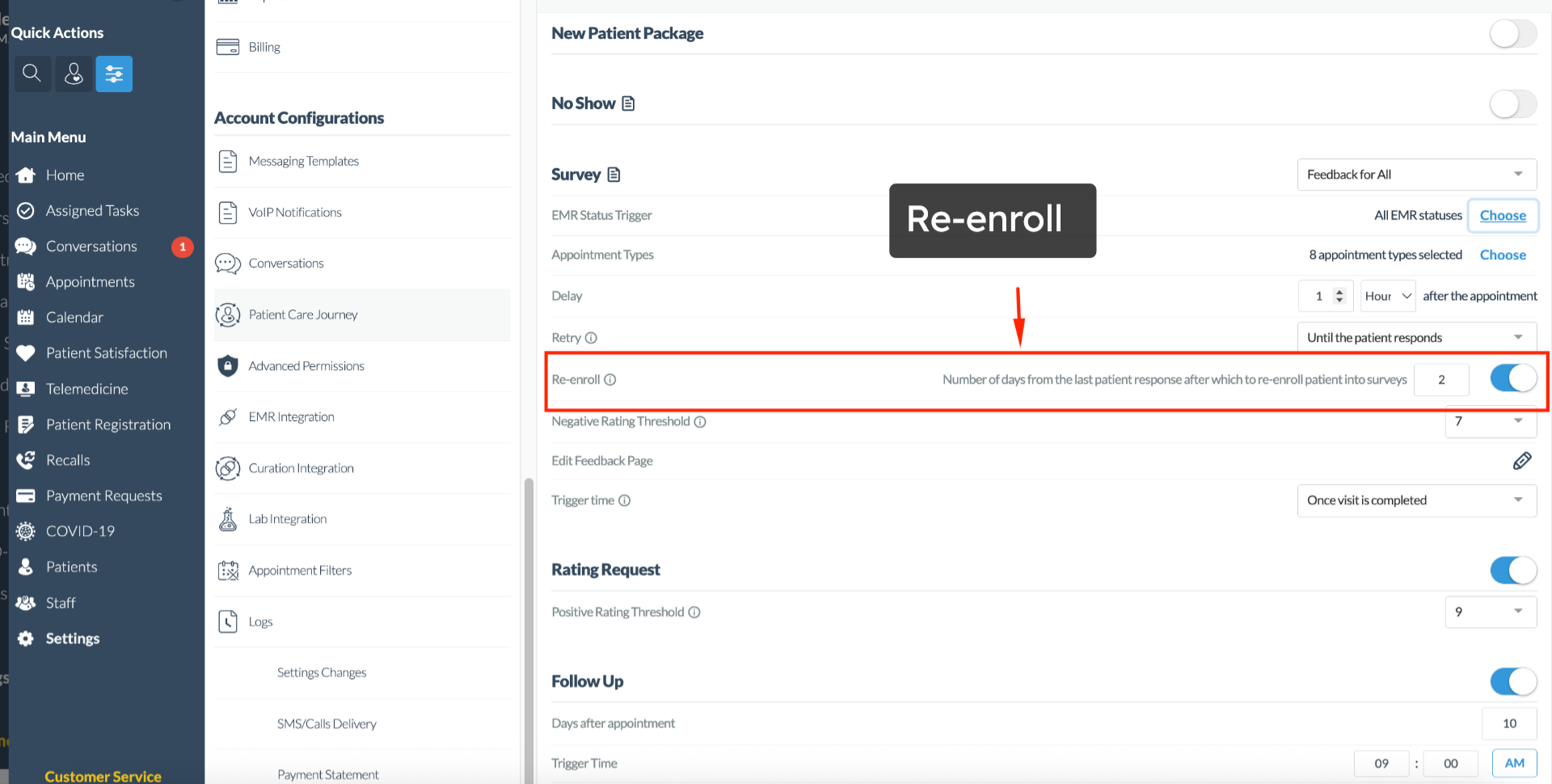The width and height of the screenshot is (1552, 784).
Task: Click the Calendar icon in Main Menu
Action: [x=26, y=317]
